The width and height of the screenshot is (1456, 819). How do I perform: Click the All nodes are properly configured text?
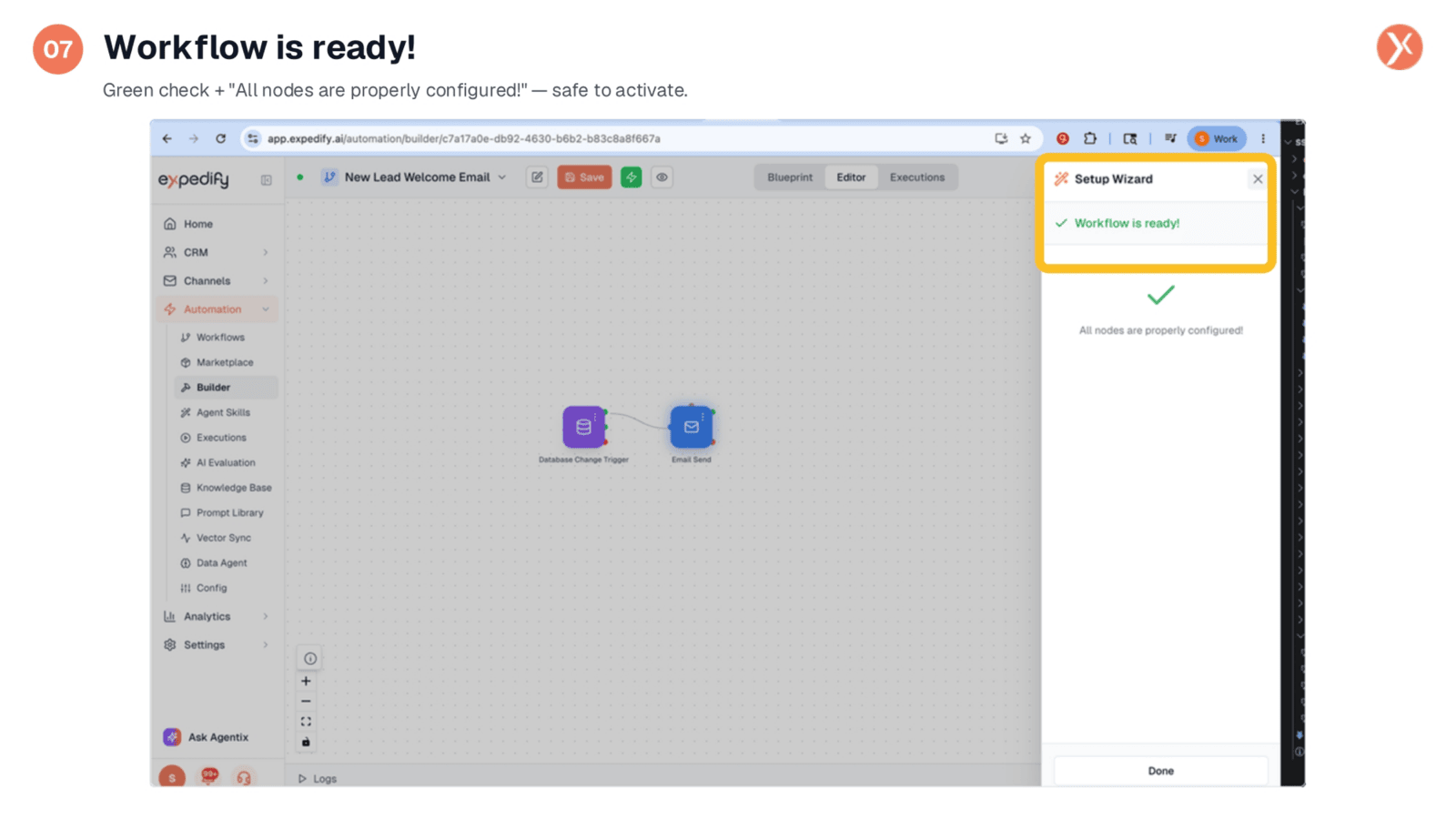(1160, 330)
